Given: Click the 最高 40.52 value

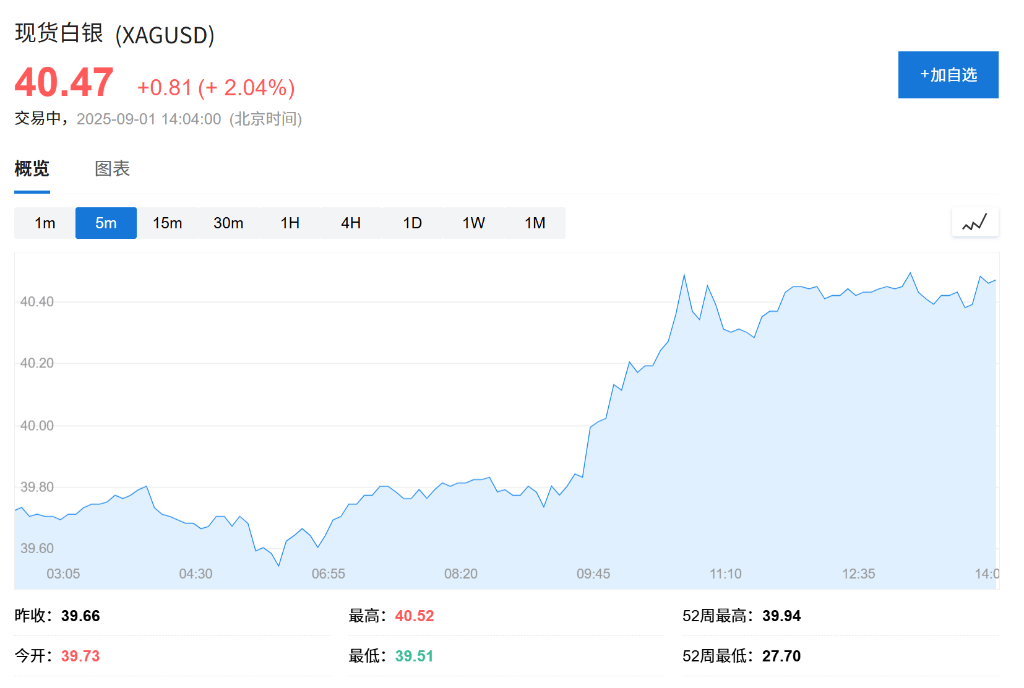Looking at the screenshot, I should [414, 615].
